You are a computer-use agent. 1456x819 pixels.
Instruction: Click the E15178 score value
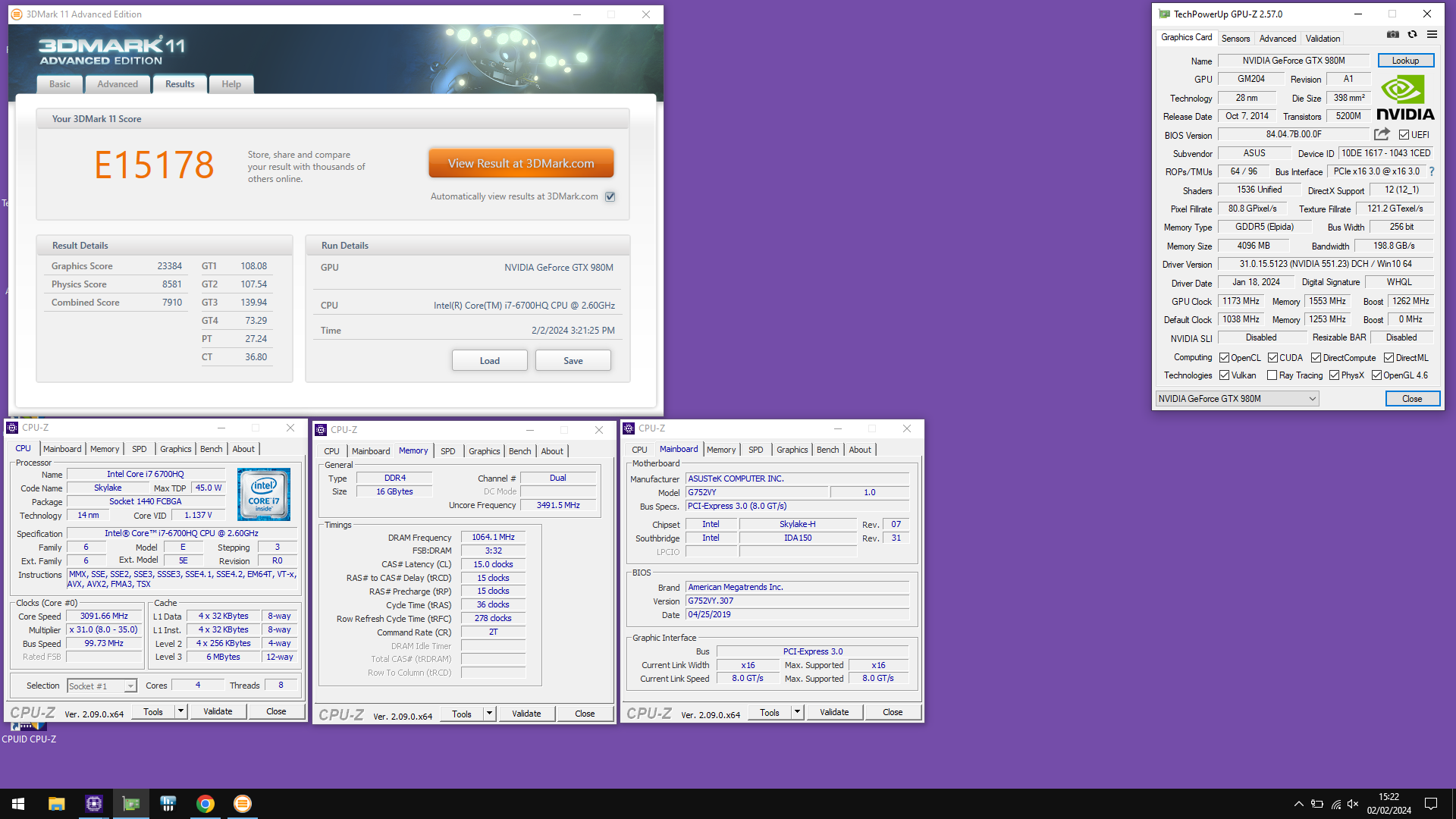[154, 165]
